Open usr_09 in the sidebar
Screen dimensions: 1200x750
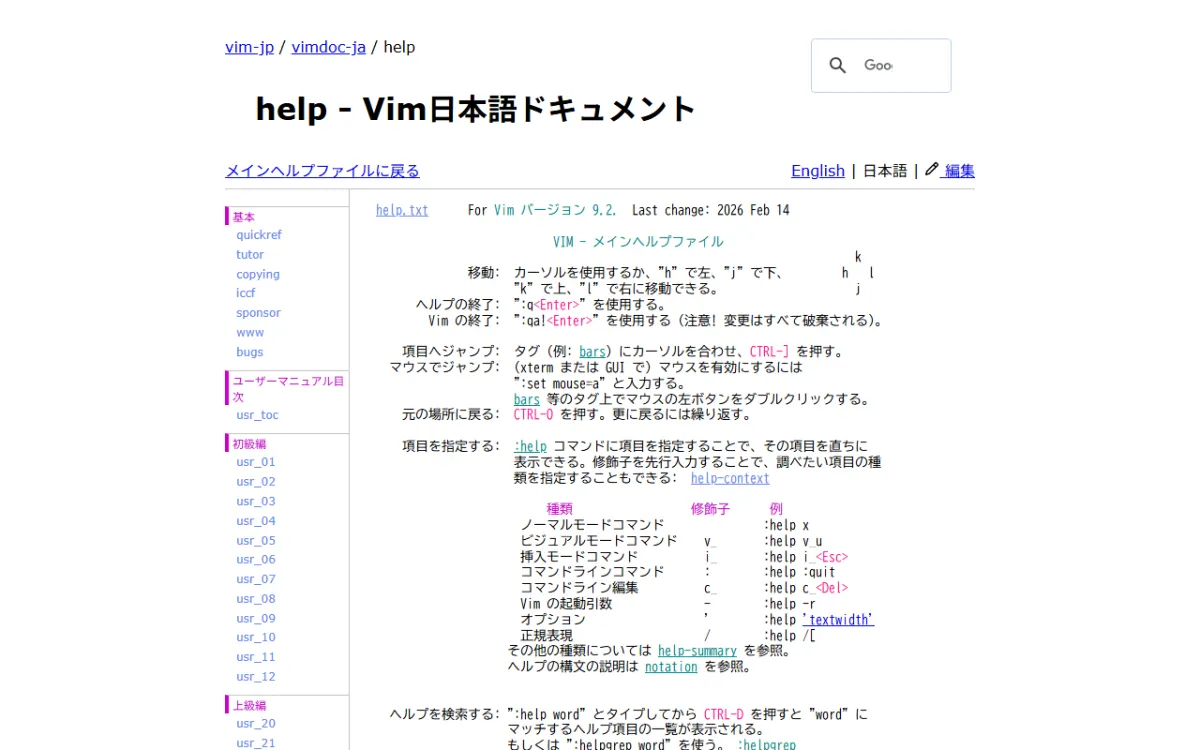pyautogui.click(x=256, y=618)
